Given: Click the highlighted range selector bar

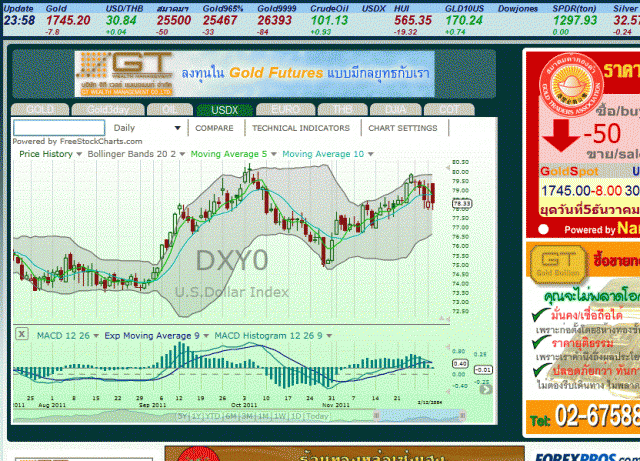Looking at the screenshot, I should (419, 415).
